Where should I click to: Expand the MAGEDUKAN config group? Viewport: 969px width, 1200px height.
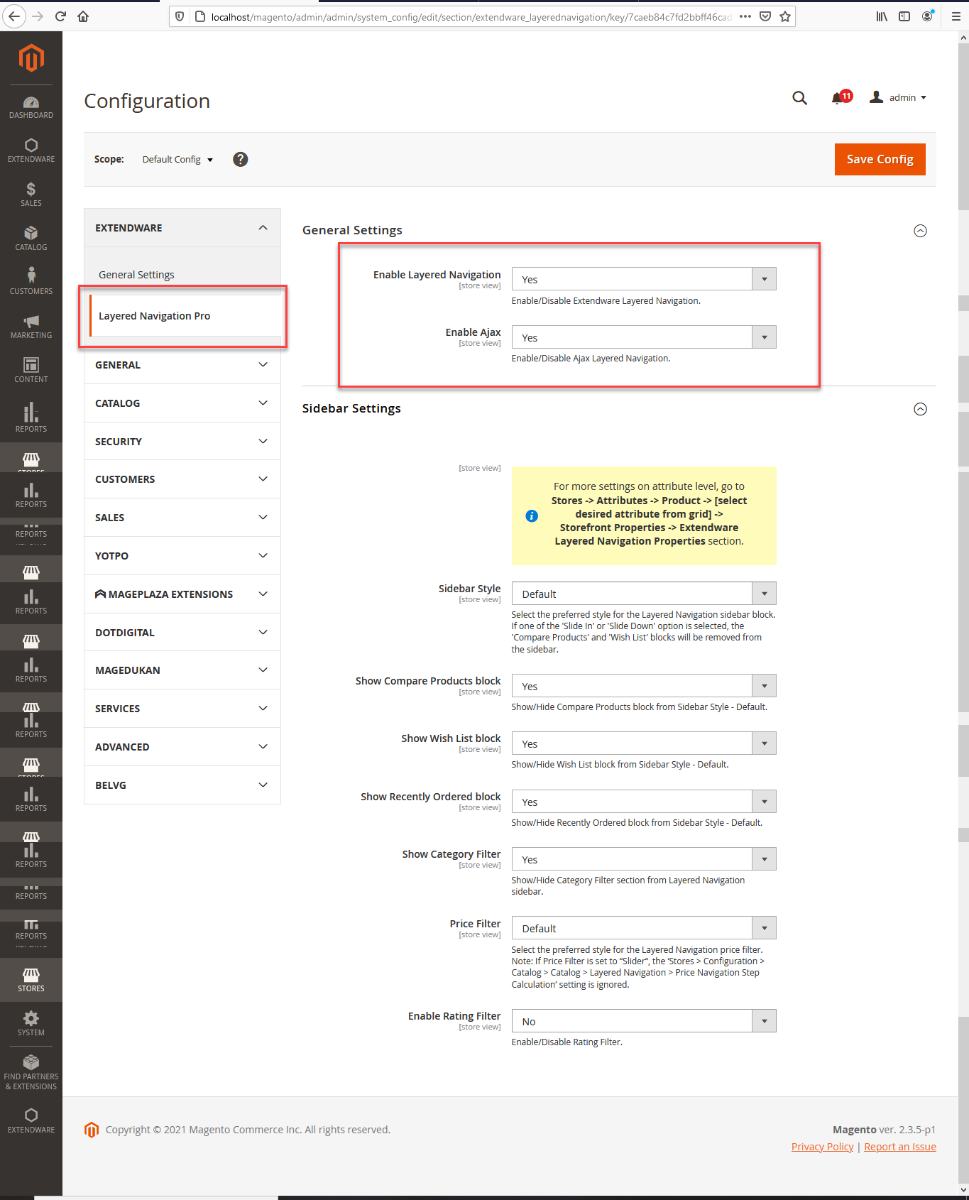[x=182, y=670]
